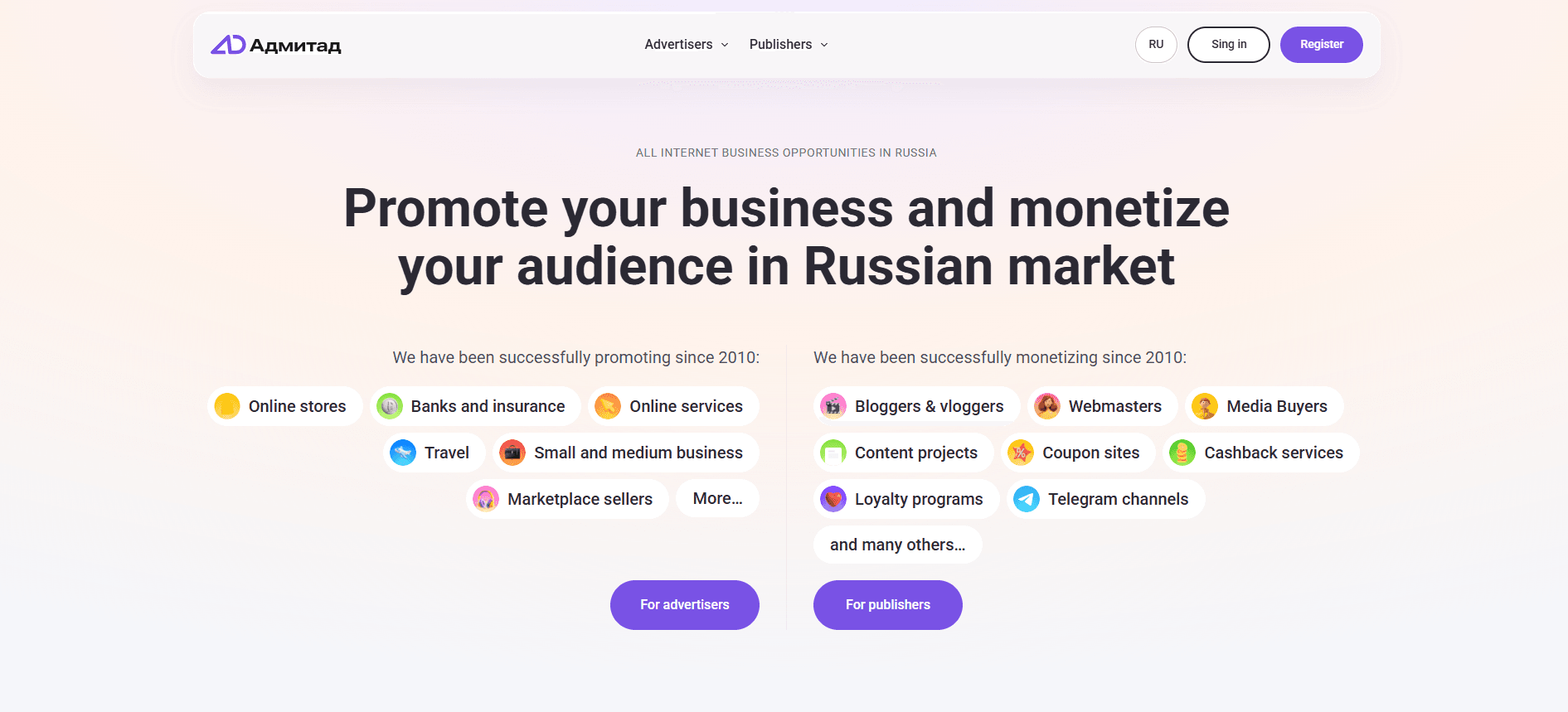Expand the Publishers dropdown chevron
This screenshot has height=712, width=1568.
824,45
